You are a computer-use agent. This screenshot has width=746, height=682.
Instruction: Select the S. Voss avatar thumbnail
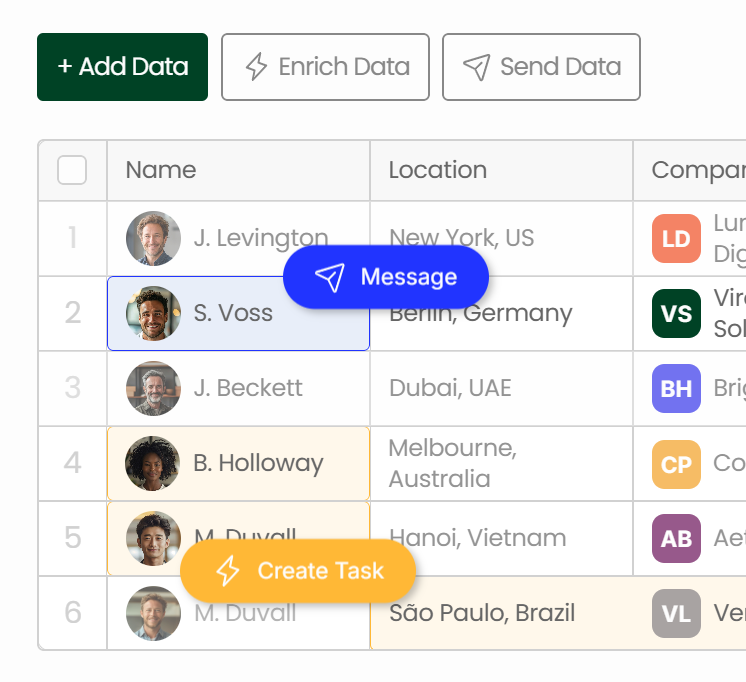point(153,313)
